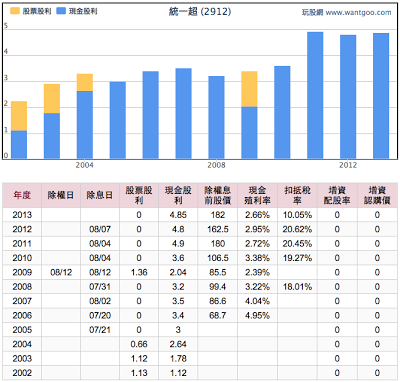This screenshot has width=400, height=382.
Task: Click the blue 現金股利 legend swatch
Action: coord(61,11)
